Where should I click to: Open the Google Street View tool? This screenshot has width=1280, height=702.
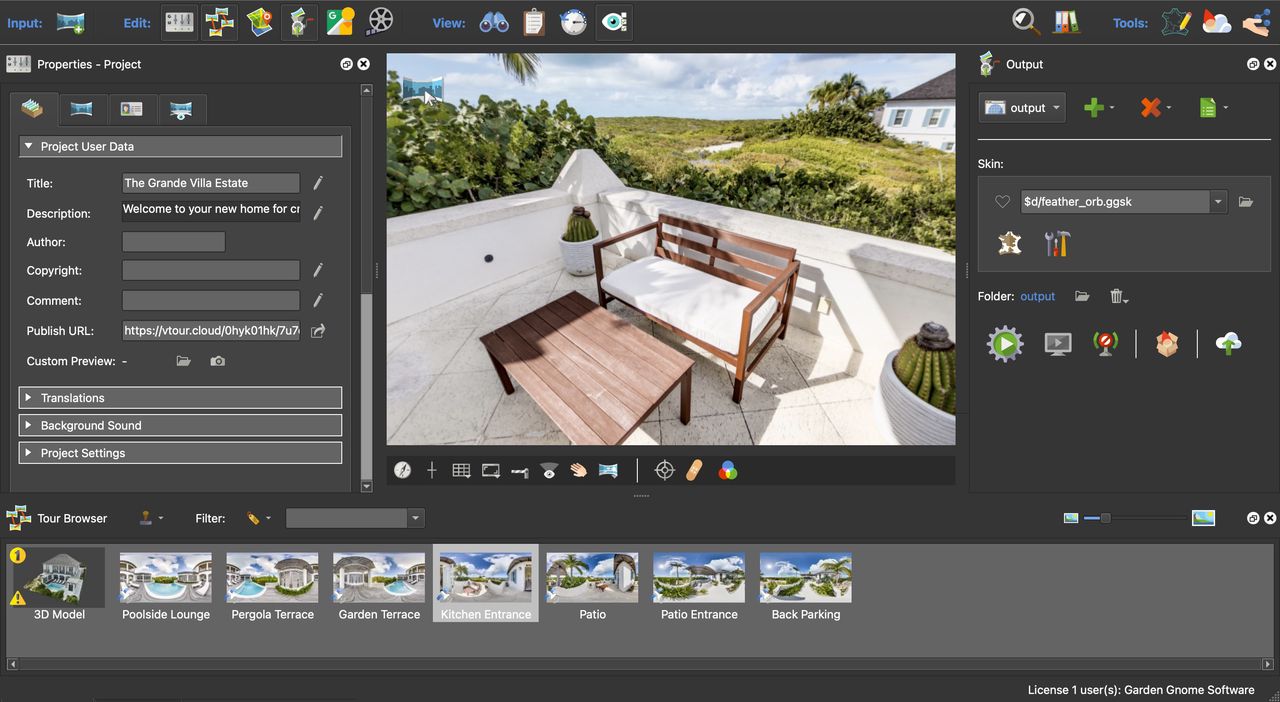340,22
